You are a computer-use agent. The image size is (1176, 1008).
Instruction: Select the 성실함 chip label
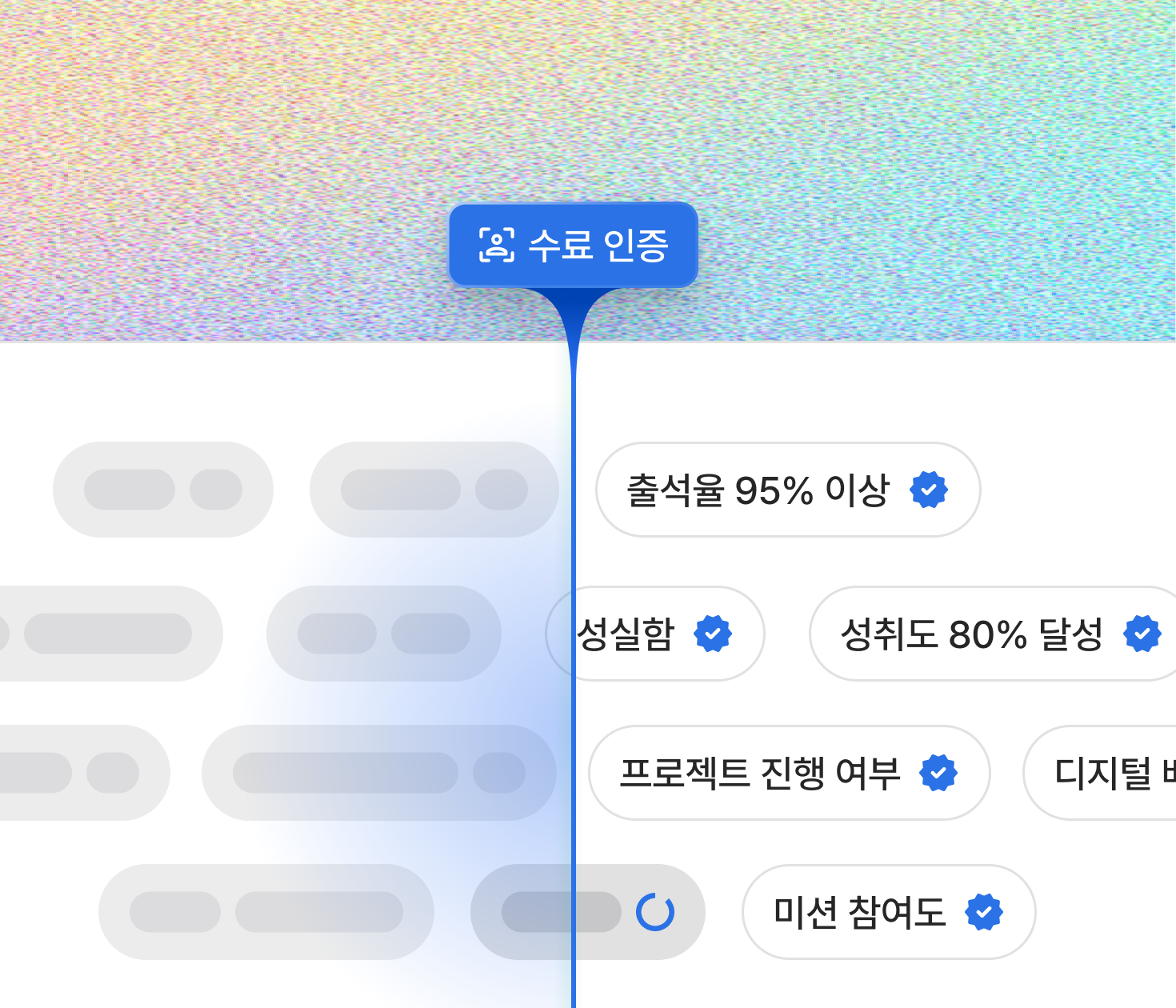pyautogui.click(x=626, y=634)
